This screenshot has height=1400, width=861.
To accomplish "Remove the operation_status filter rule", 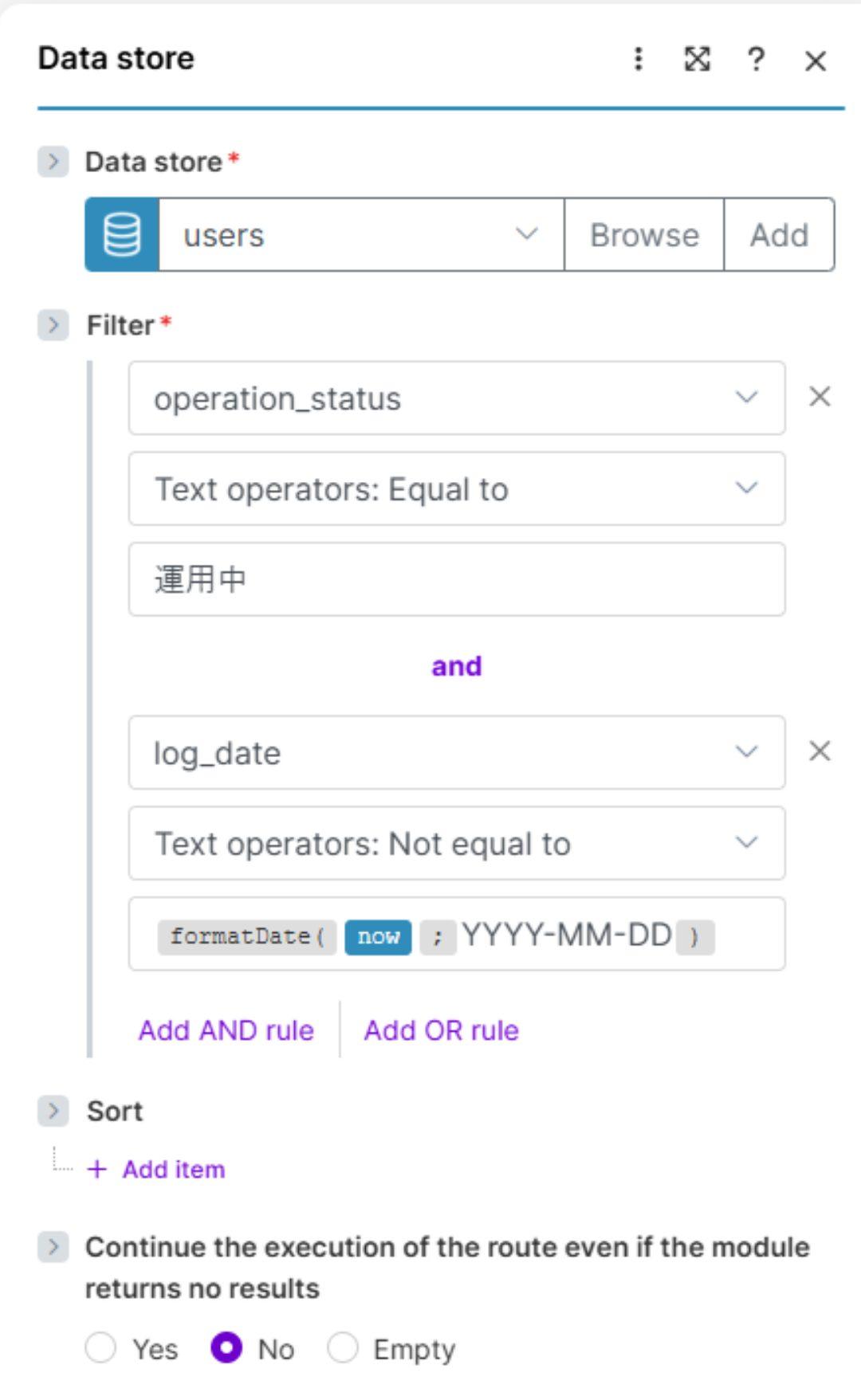I will click(820, 397).
